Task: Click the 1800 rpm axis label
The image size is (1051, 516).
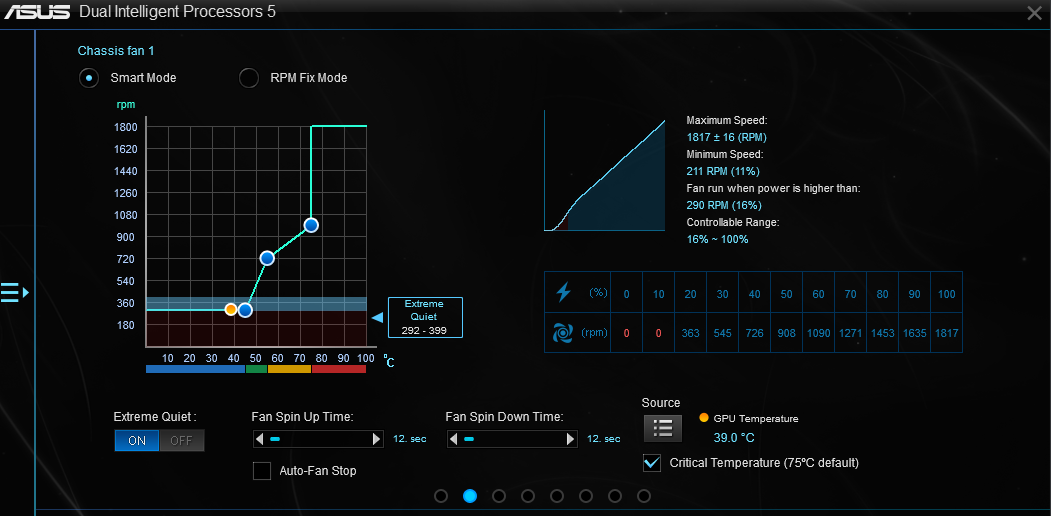Action: 126,127
